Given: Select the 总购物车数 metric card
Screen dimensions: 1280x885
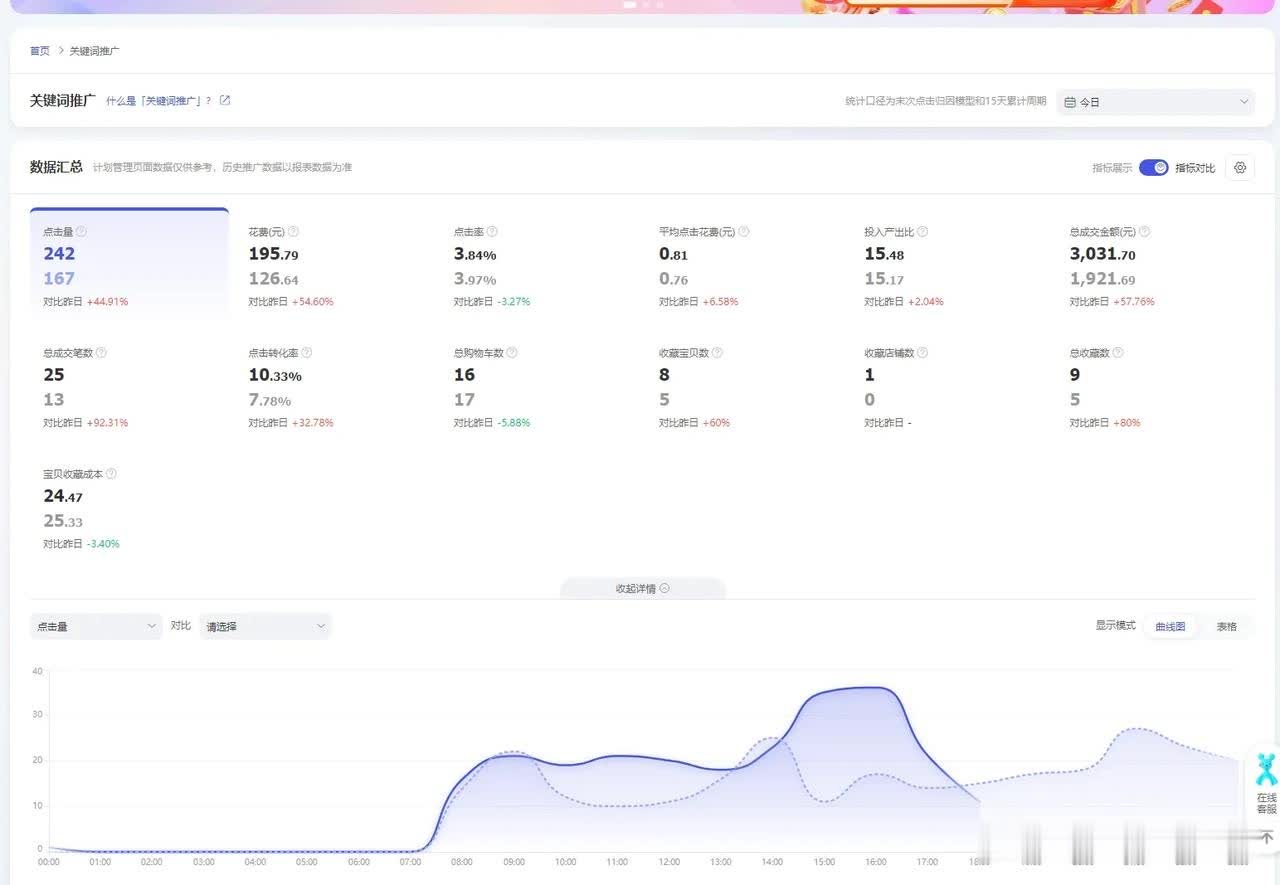Looking at the screenshot, I should pyautogui.click(x=540, y=386).
